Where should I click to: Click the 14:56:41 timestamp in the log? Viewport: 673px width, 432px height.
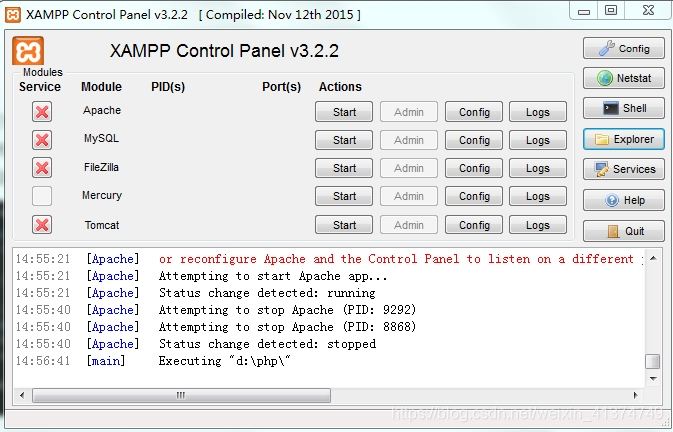pos(43,361)
